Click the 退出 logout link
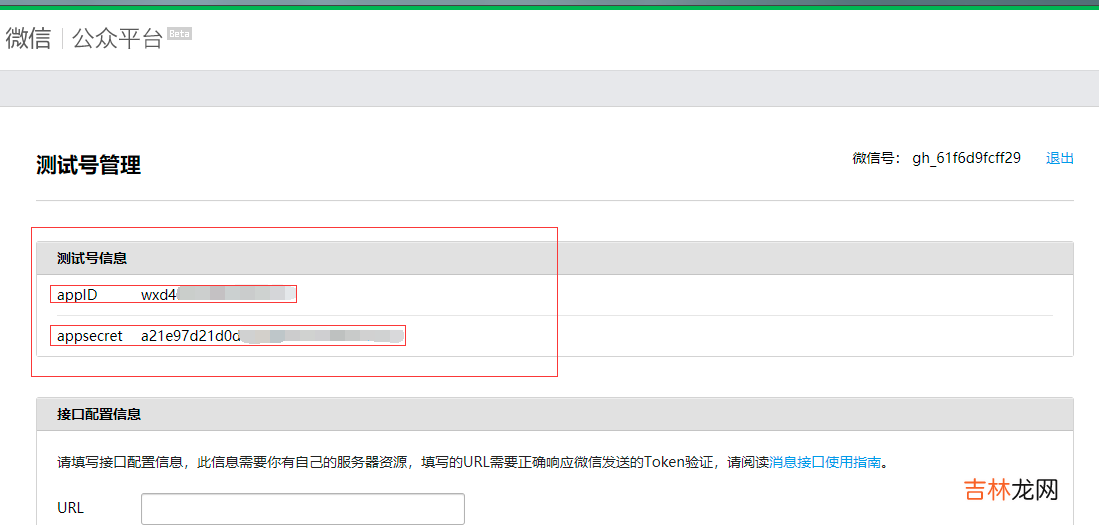 click(x=1059, y=158)
